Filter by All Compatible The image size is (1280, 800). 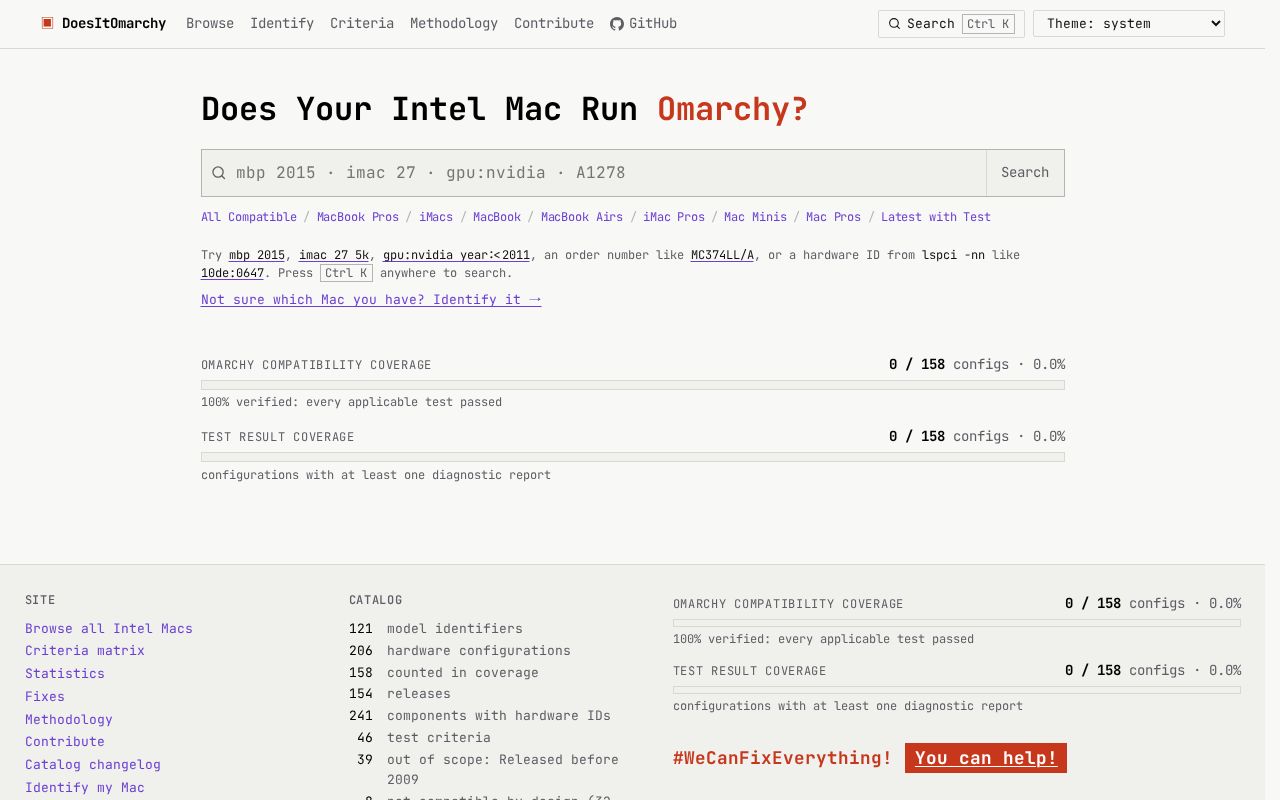coord(249,217)
